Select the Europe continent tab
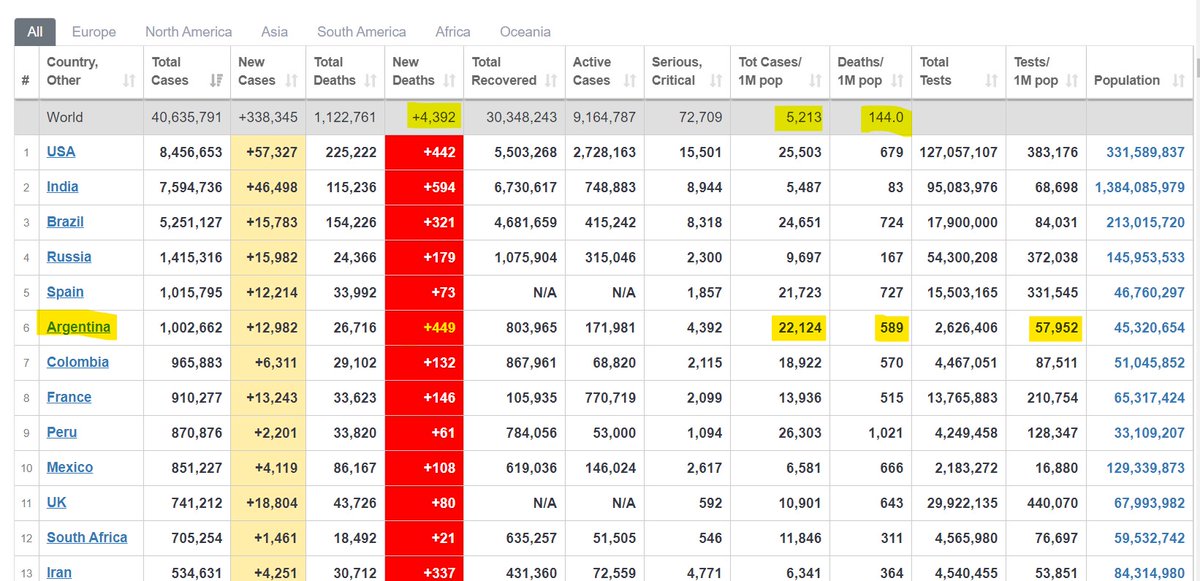Screen dimensions: 1200x581 pos(94,32)
